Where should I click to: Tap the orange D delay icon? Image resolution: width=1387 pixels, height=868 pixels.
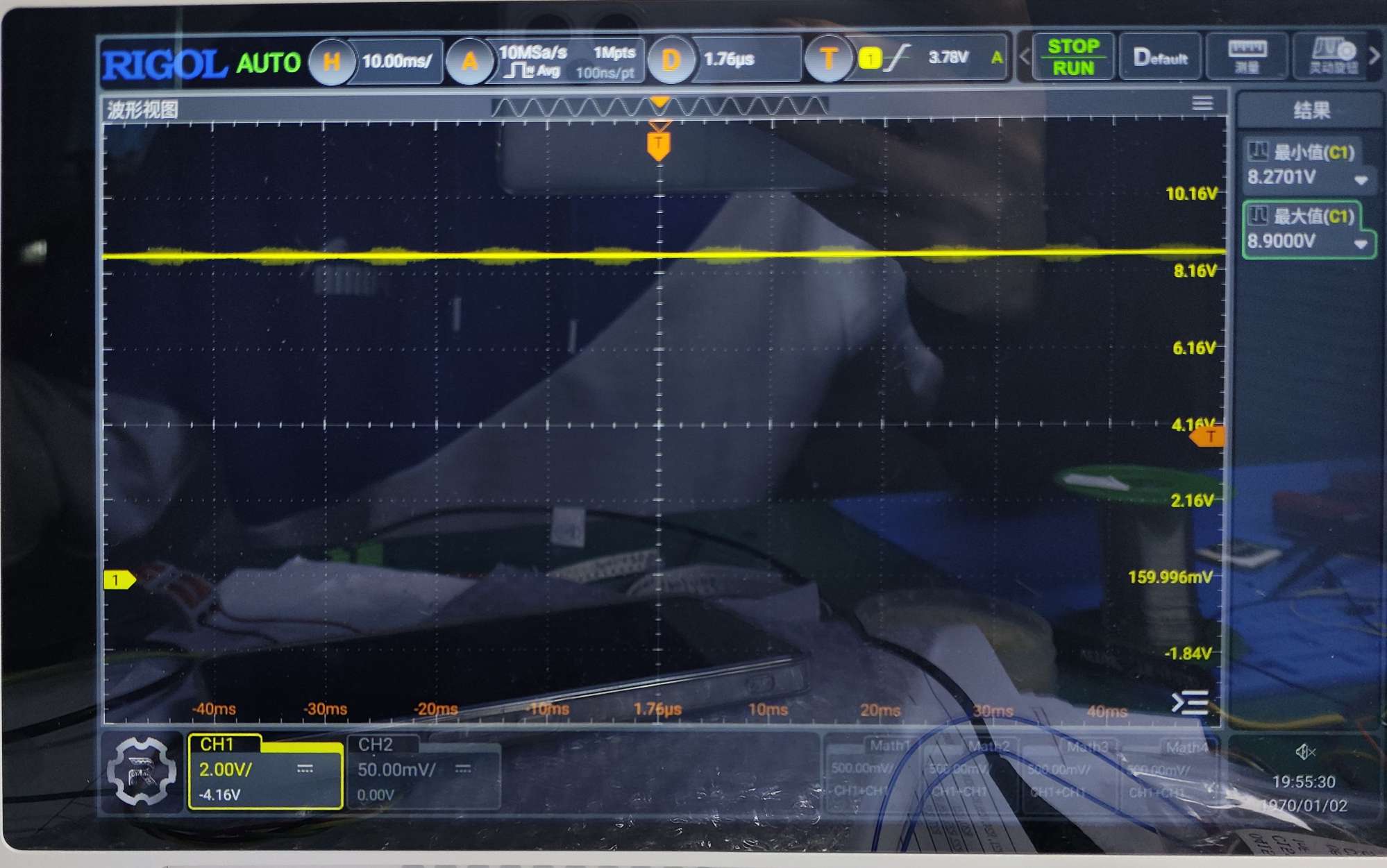[671, 60]
